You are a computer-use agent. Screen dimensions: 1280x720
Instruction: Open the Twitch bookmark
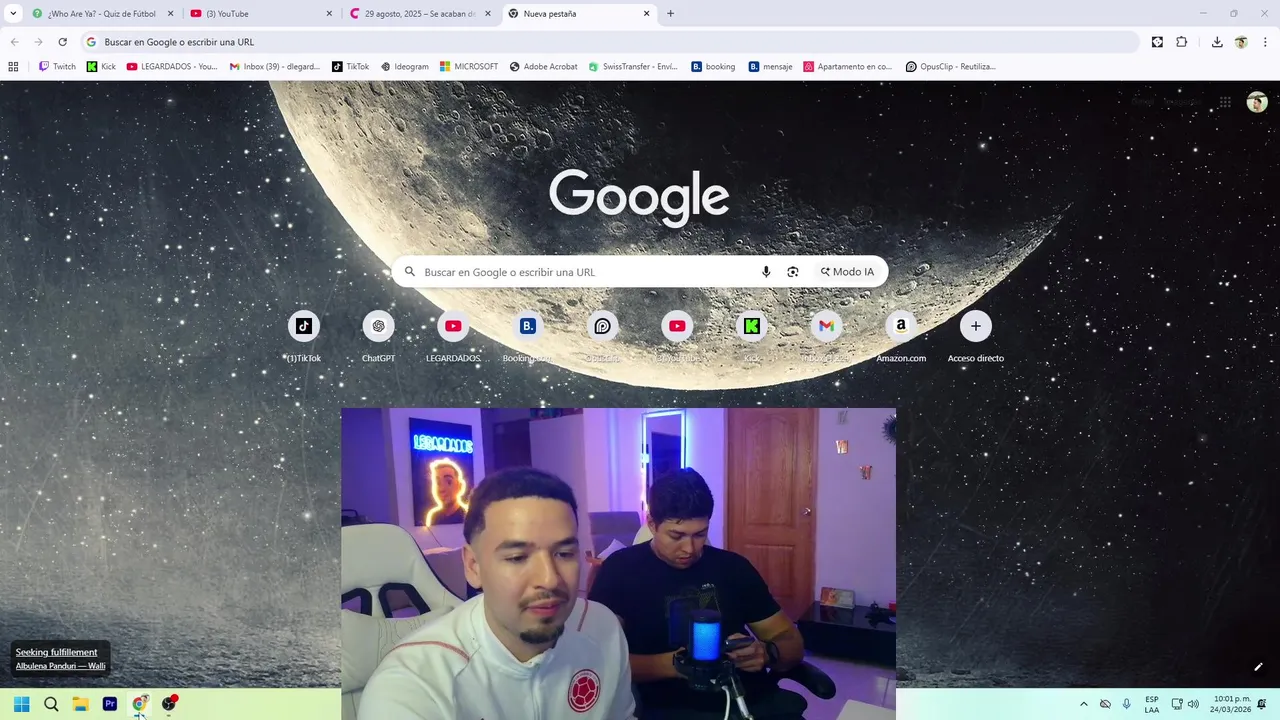[x=57, y=67]
